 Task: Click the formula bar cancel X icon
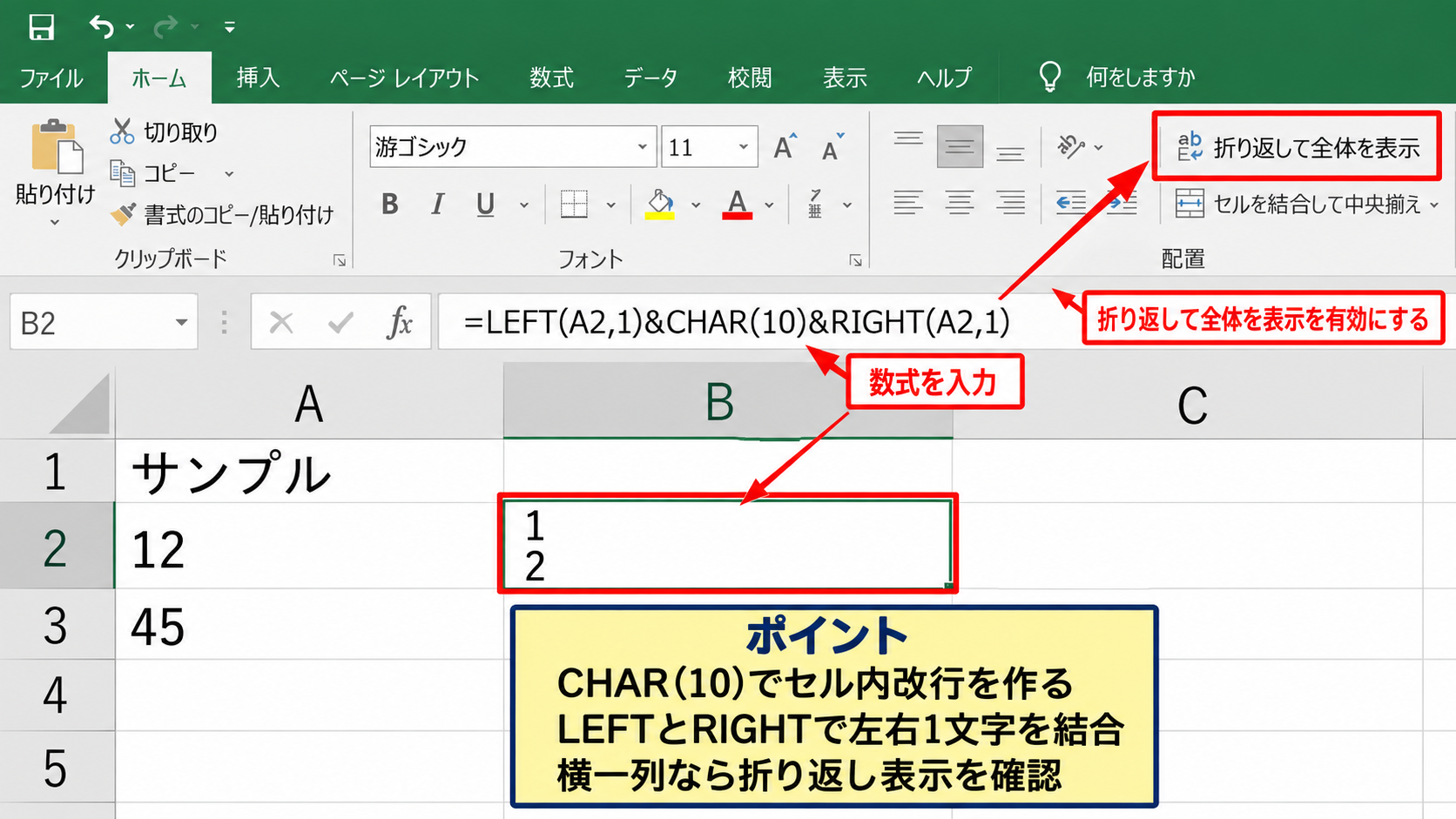[x=280, y=323]
